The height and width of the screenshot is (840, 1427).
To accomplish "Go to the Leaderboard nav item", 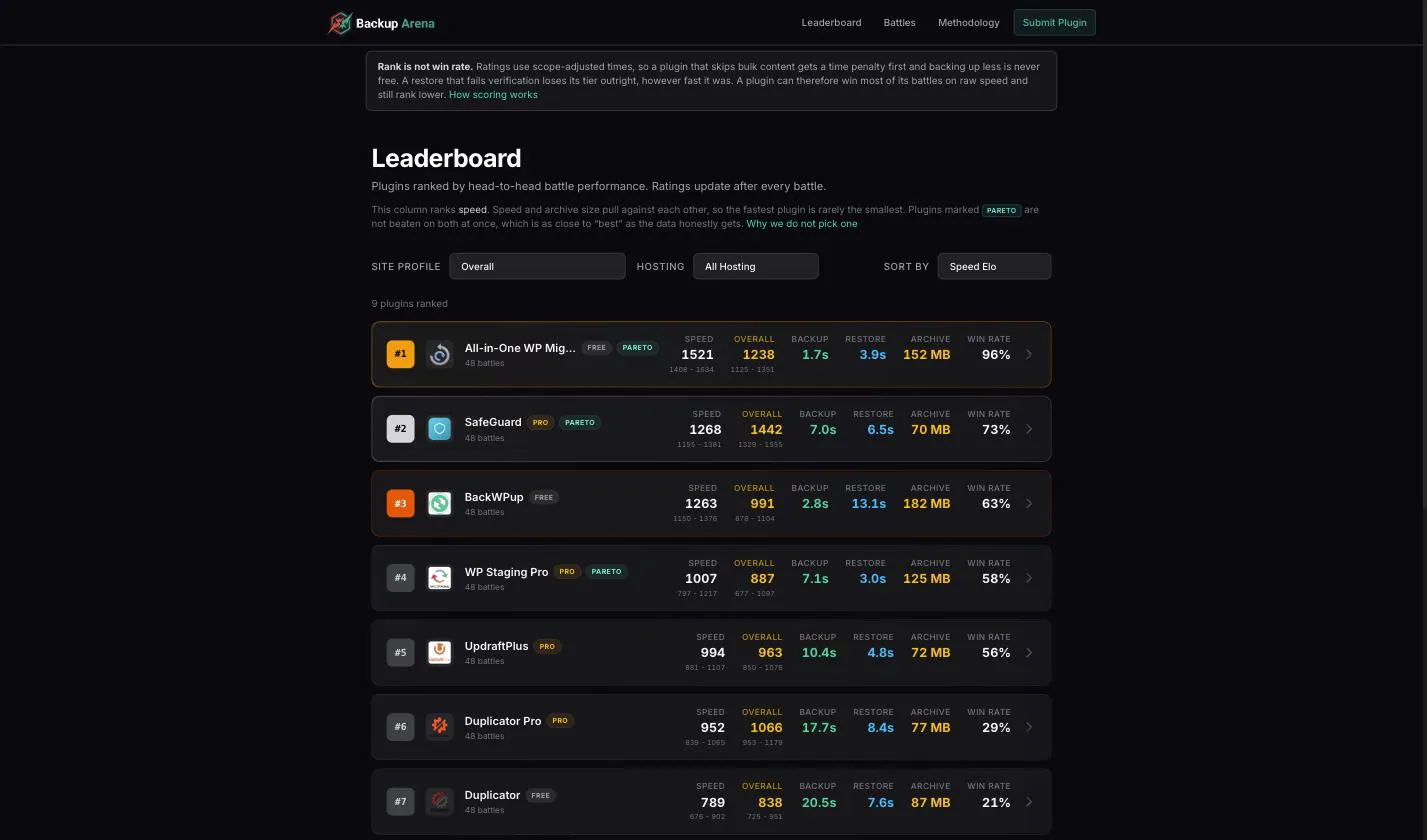I will [x=831, y=22].
